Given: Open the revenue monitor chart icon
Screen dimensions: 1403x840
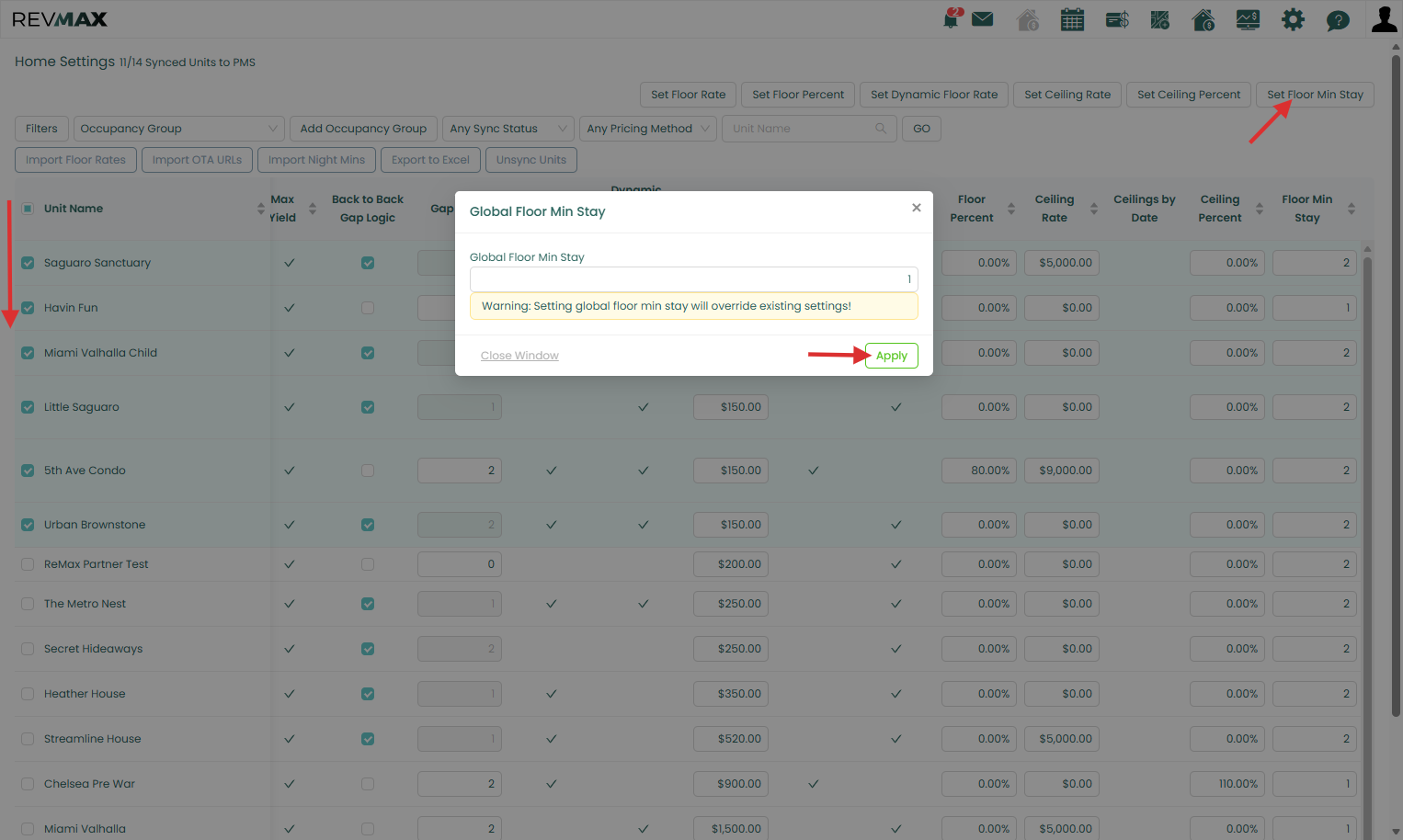Looking at the screenshot, I should (x=1248, y=19).
